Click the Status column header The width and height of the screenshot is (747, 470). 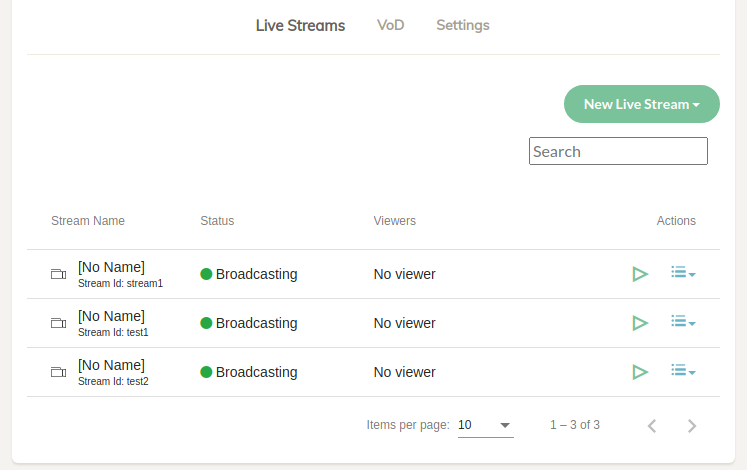click(x=217, y=221)
